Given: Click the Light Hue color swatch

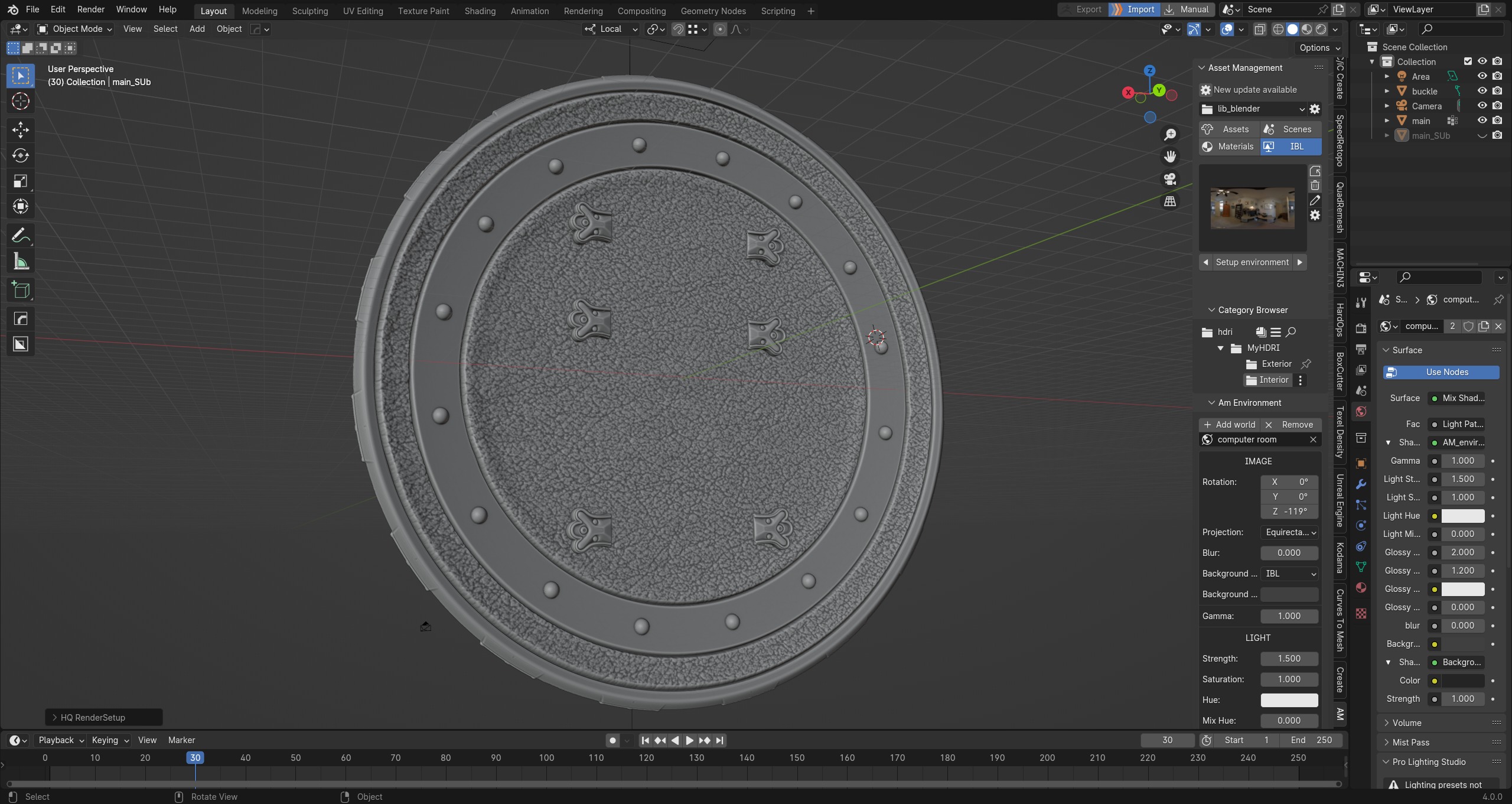Looking at the screenshot, I should point(1462,516).
